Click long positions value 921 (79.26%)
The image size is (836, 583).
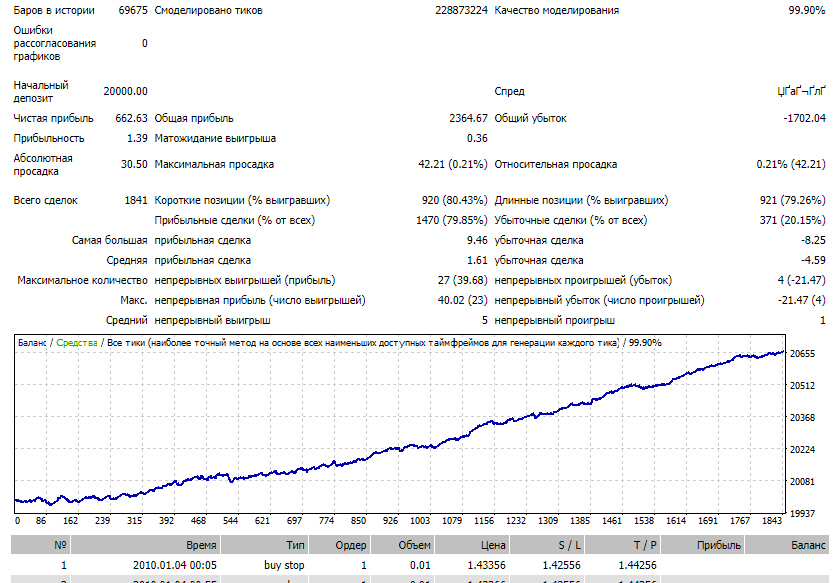click(792, 200)
